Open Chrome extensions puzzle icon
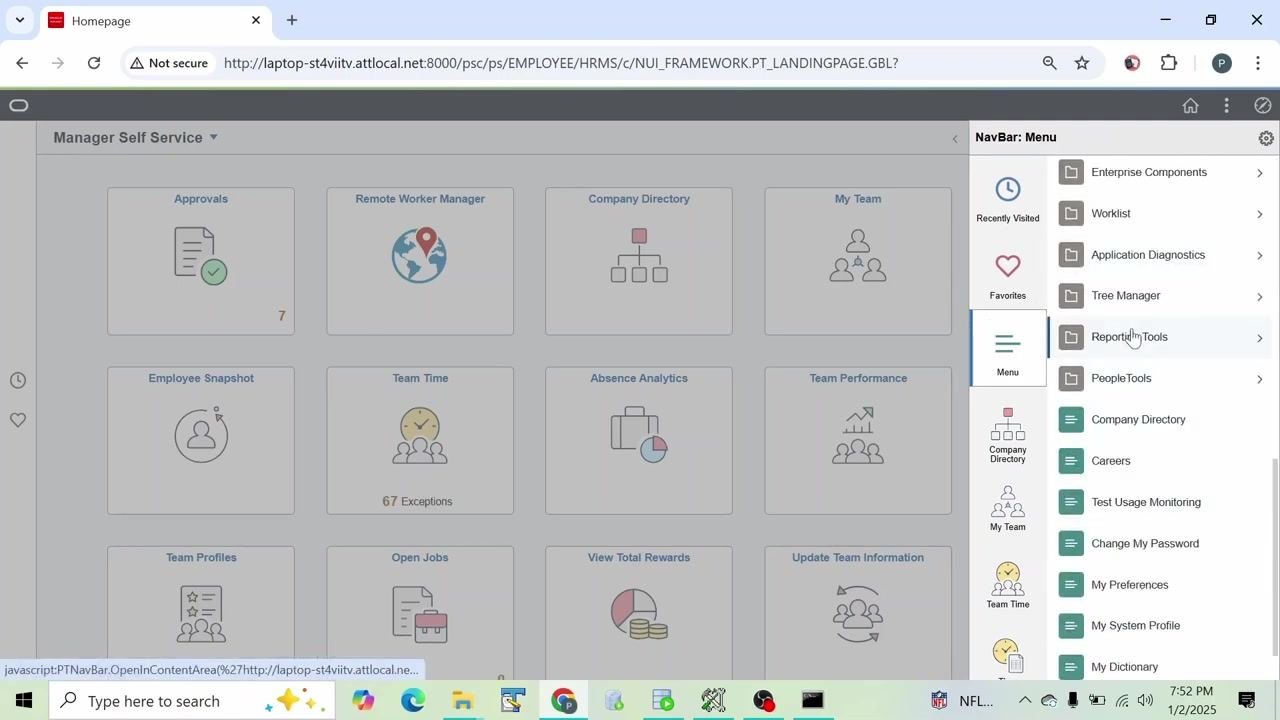Viewport: 1280px width, 720px height. click(x=1169, y=63)
